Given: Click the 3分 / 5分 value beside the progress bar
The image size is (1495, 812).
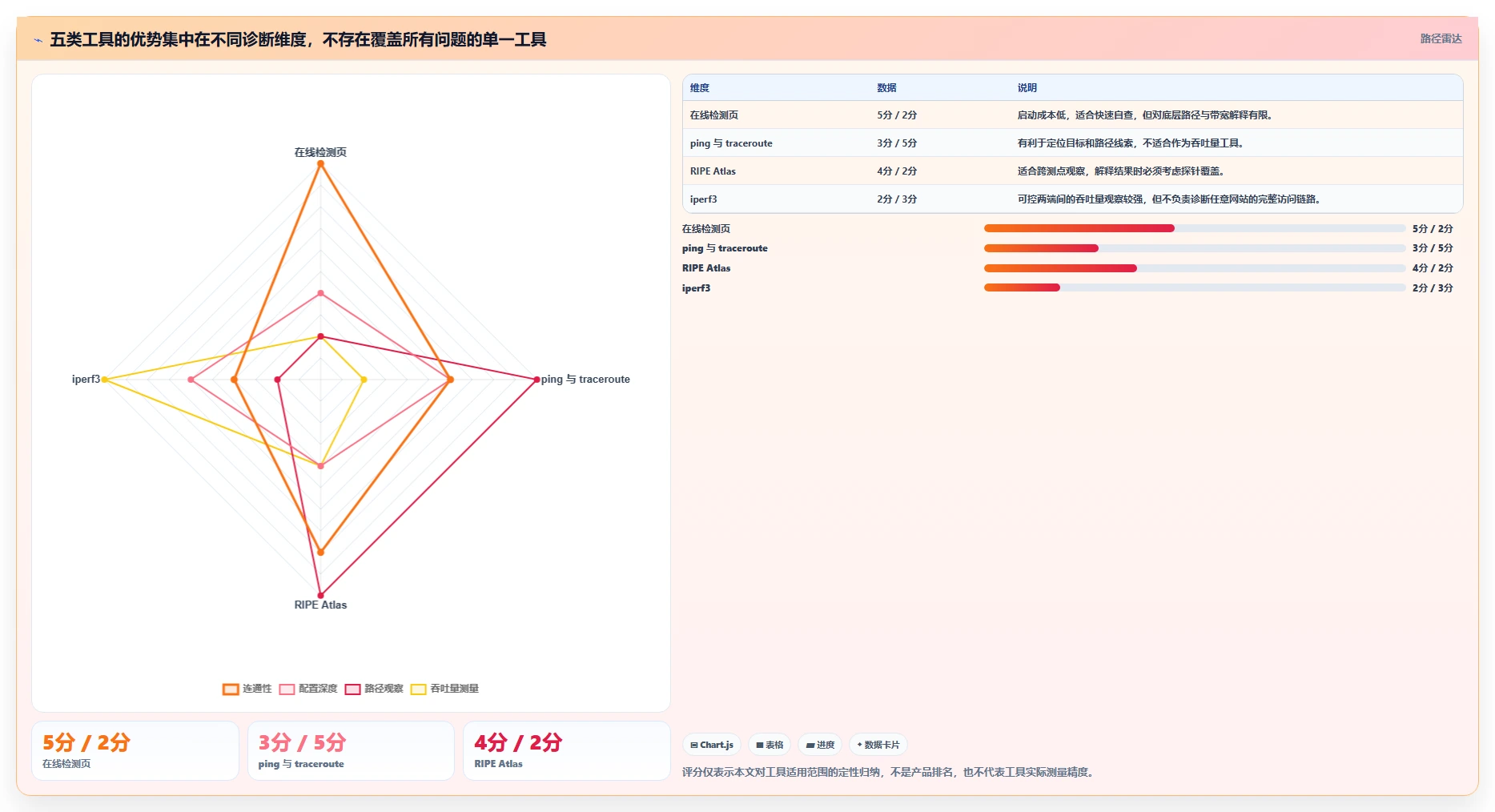Looking at the screenshot, I should [1433, 248].
